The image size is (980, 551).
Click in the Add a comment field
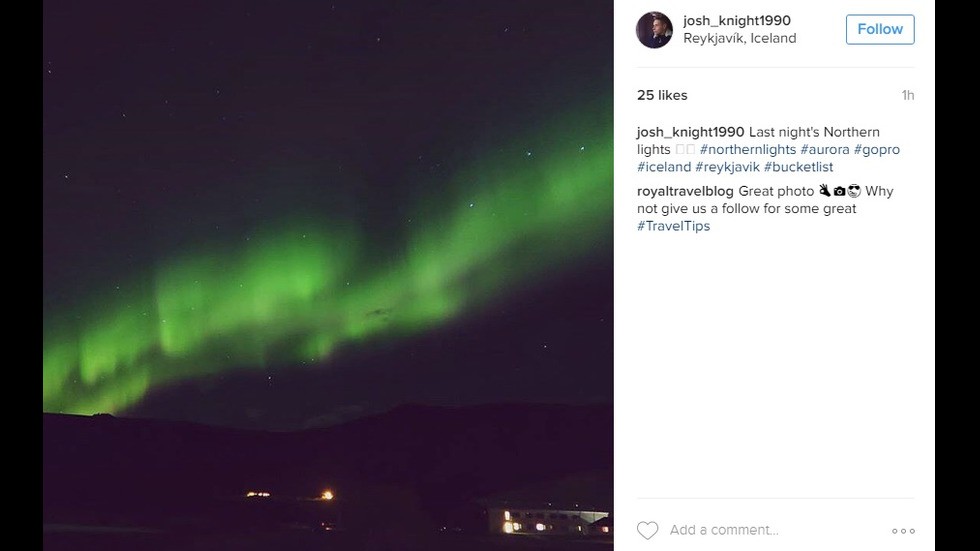[775, 530]
